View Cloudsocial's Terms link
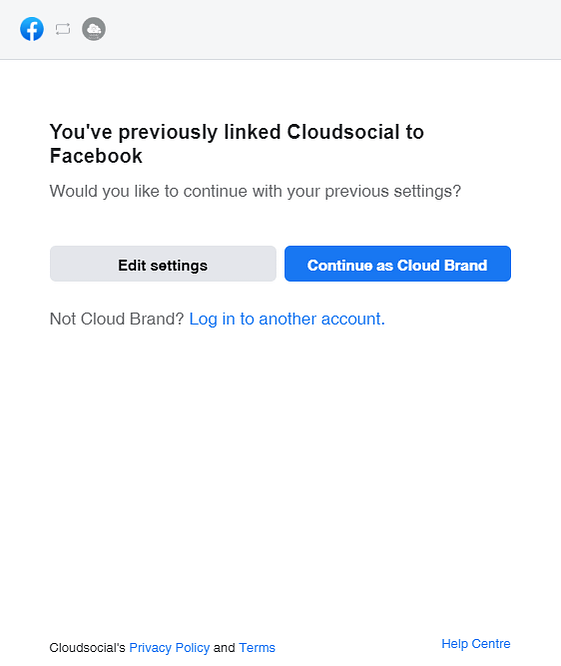Viewport: 561px width, 666px height. [257, 647]
